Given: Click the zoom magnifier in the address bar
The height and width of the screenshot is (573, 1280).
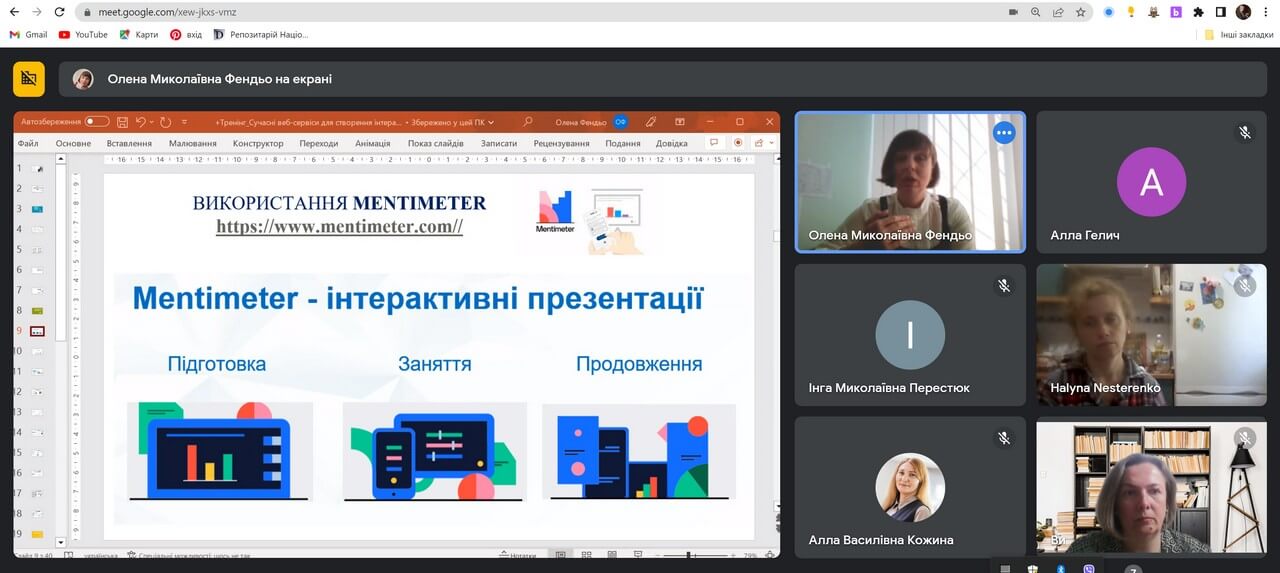Looking at the screenshot, I should point(1035,12).
